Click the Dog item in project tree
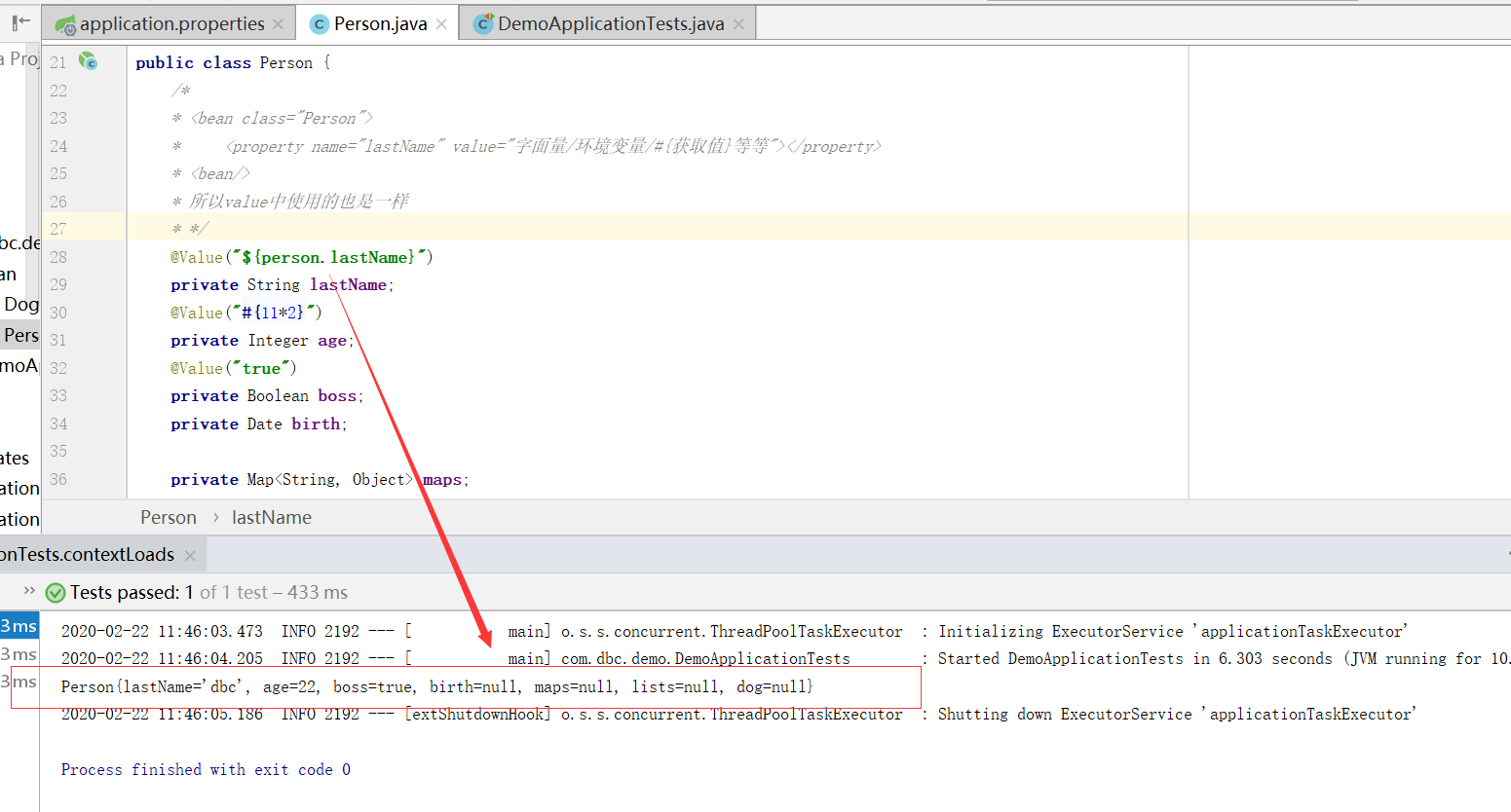Image resolution: width=1511 pixels, height=812 pixels. [x=21, y=304]
